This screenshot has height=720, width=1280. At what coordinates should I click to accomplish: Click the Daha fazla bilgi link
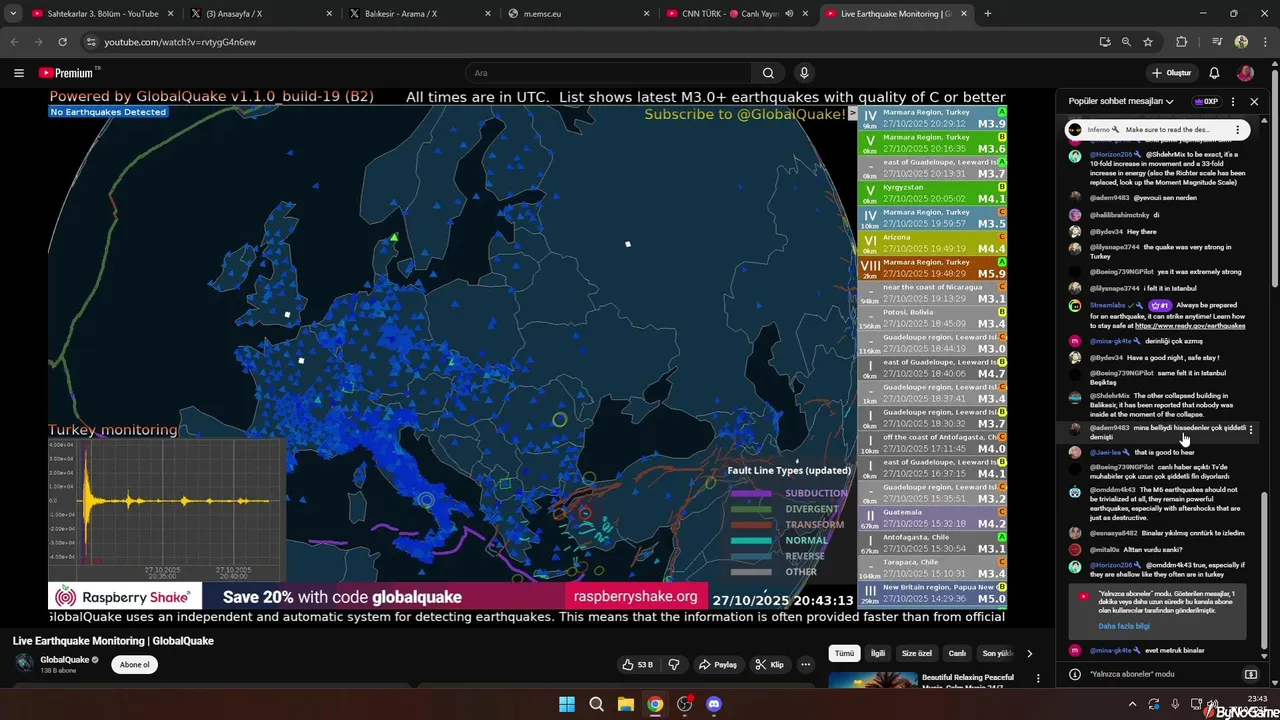pos(1123,626)
